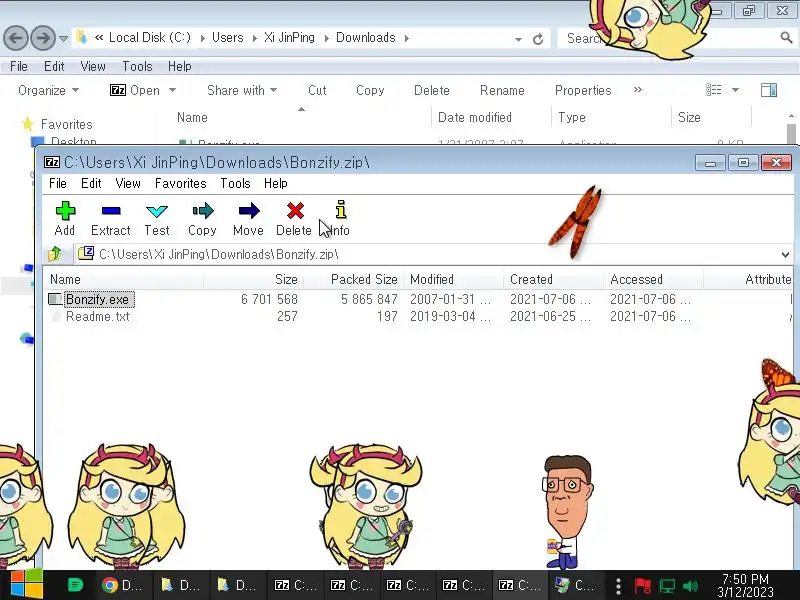Open the Favorites menu in 7-Zip
Screen dimensions: 800x600
pyautogui.click(x=181, y=183)
